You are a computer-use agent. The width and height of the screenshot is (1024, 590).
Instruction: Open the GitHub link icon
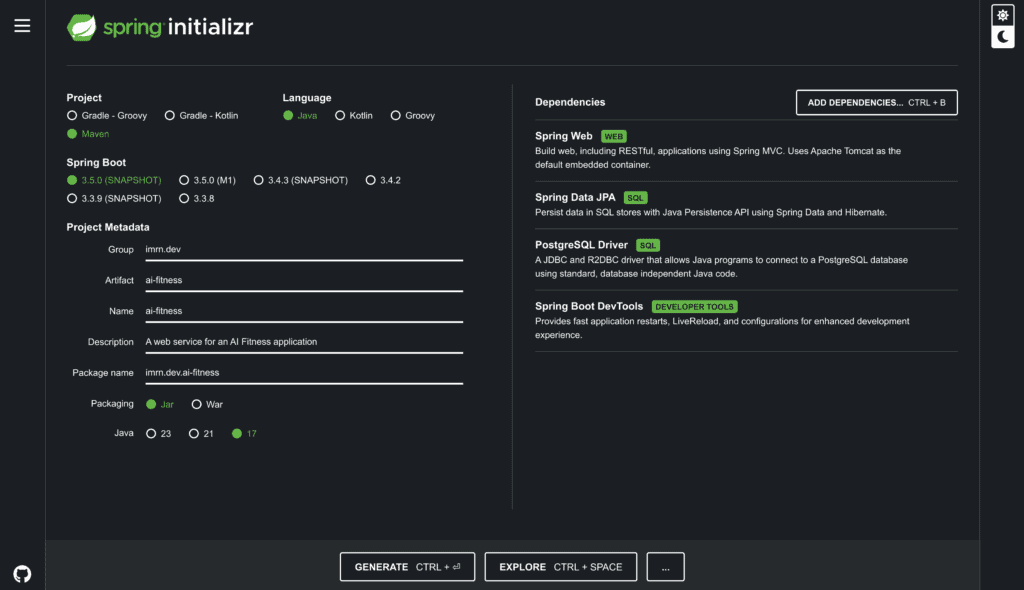click(x=22, y=574)
